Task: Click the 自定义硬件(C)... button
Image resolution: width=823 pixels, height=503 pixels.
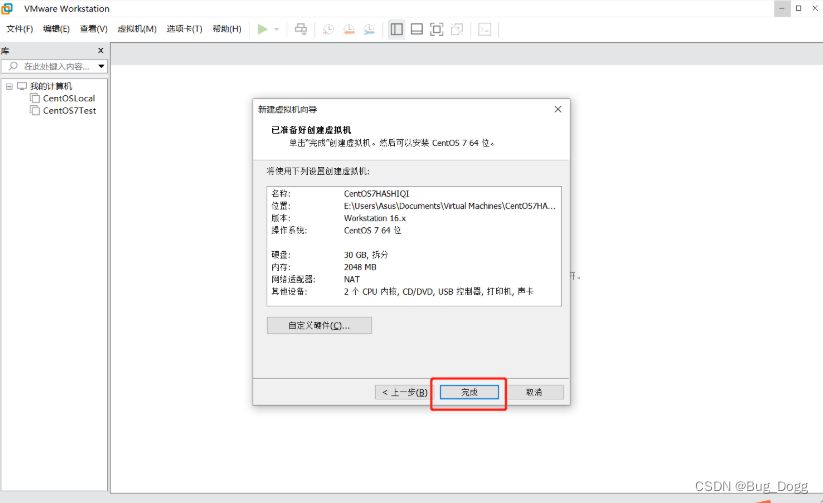Action: pos(319,326)
